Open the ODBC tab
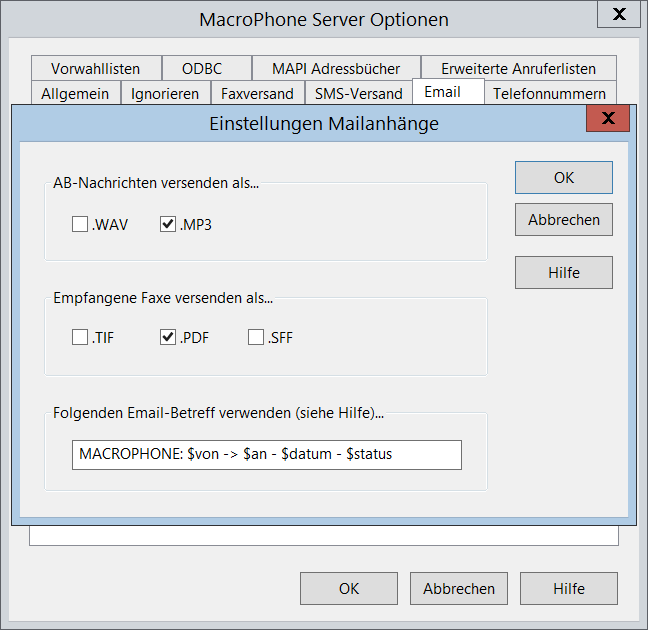The width and height of the screenshot is (648, 630). click(x=202, y=69)
